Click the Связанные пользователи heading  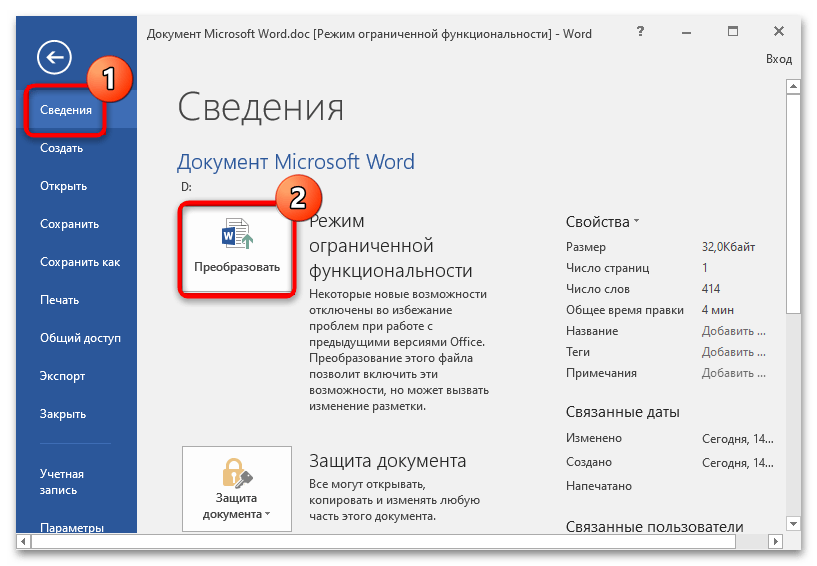coord(654,526)
